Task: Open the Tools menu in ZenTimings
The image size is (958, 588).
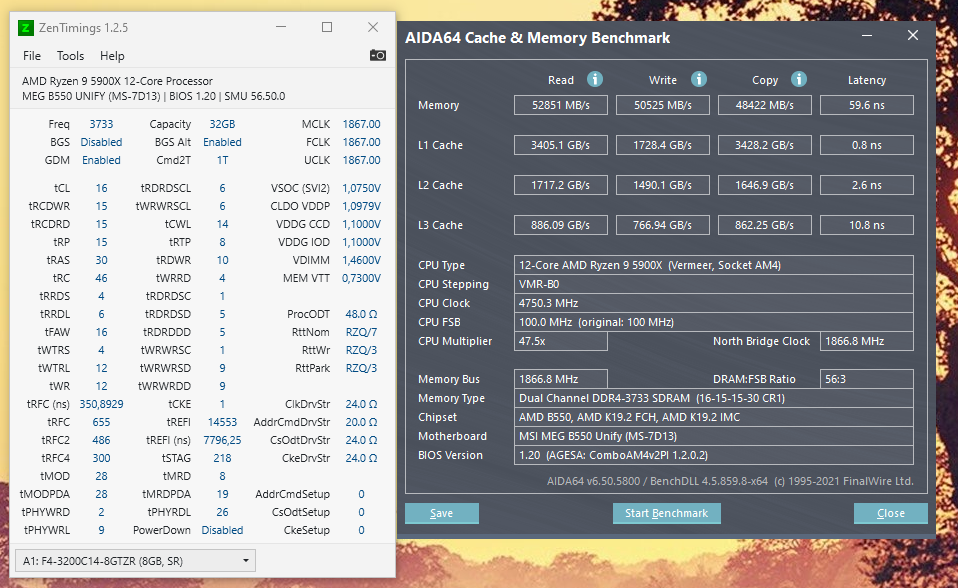Action: [x=70, y=56]
